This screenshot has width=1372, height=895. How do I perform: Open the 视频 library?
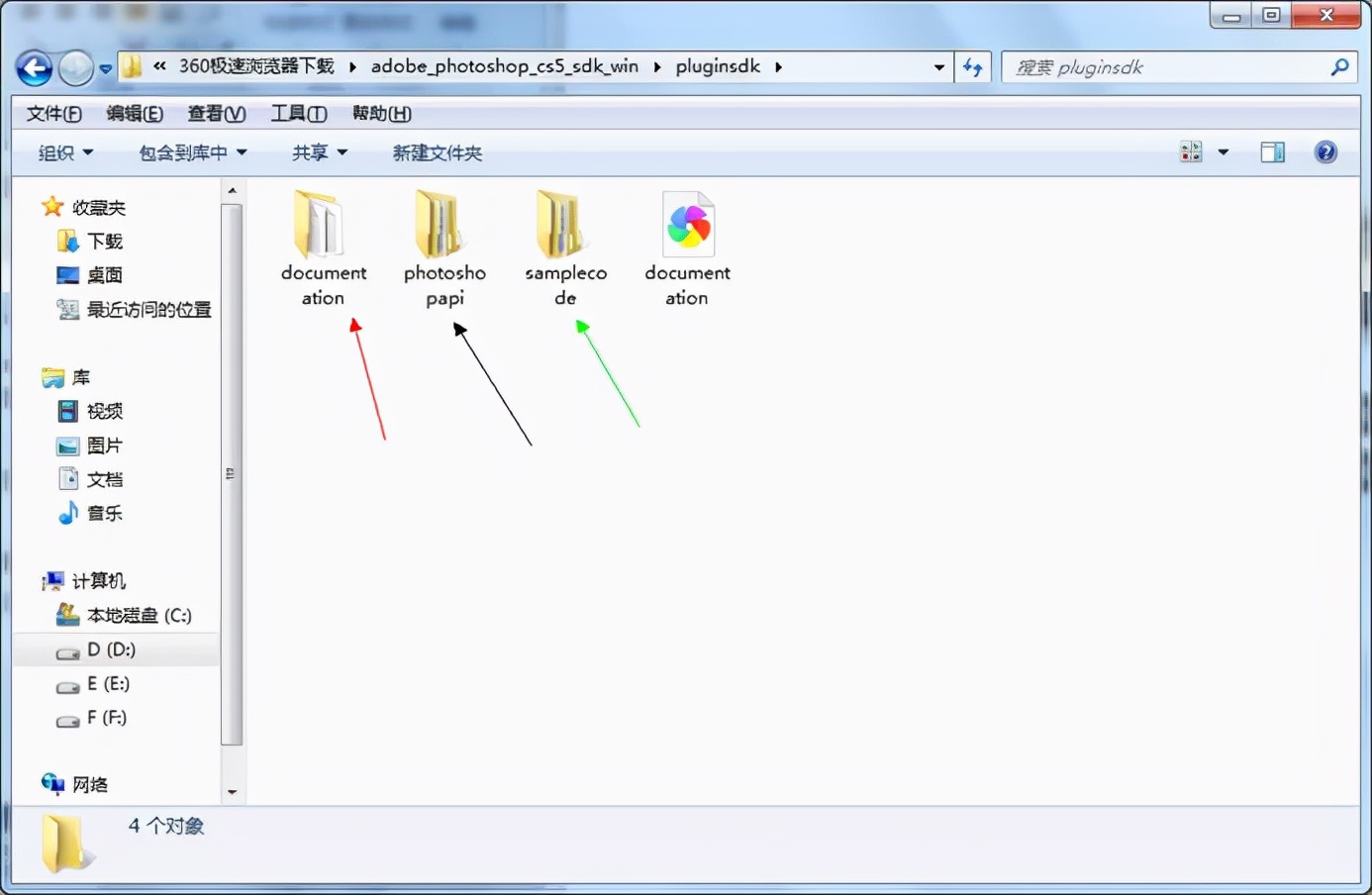coord(90,411)
